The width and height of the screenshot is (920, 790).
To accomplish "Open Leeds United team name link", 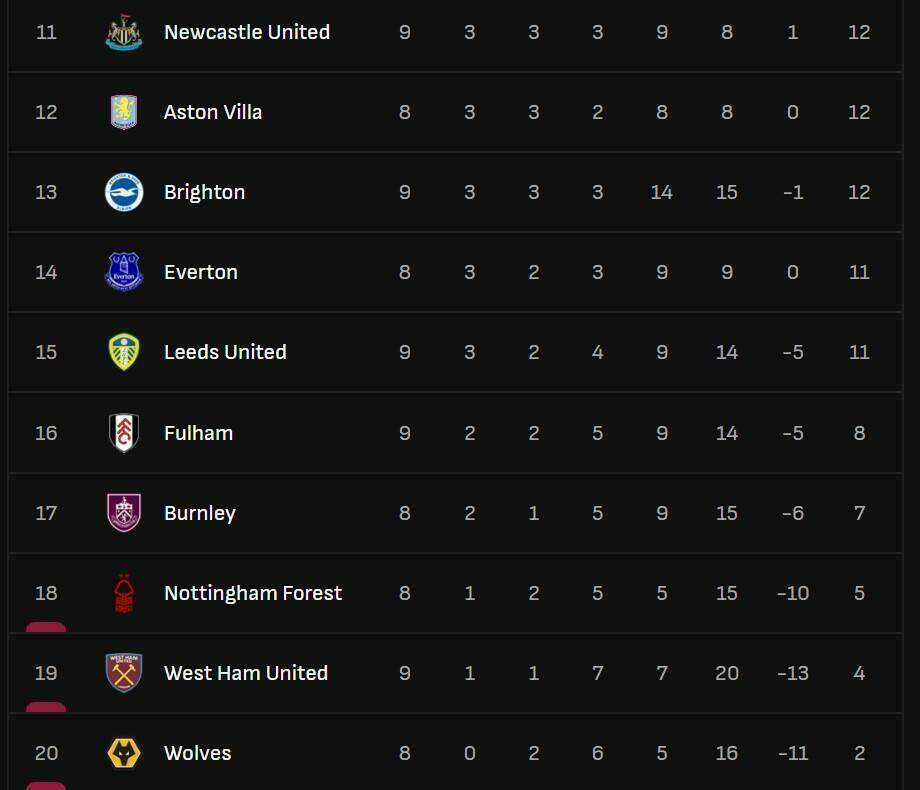I will click(225, 352).
